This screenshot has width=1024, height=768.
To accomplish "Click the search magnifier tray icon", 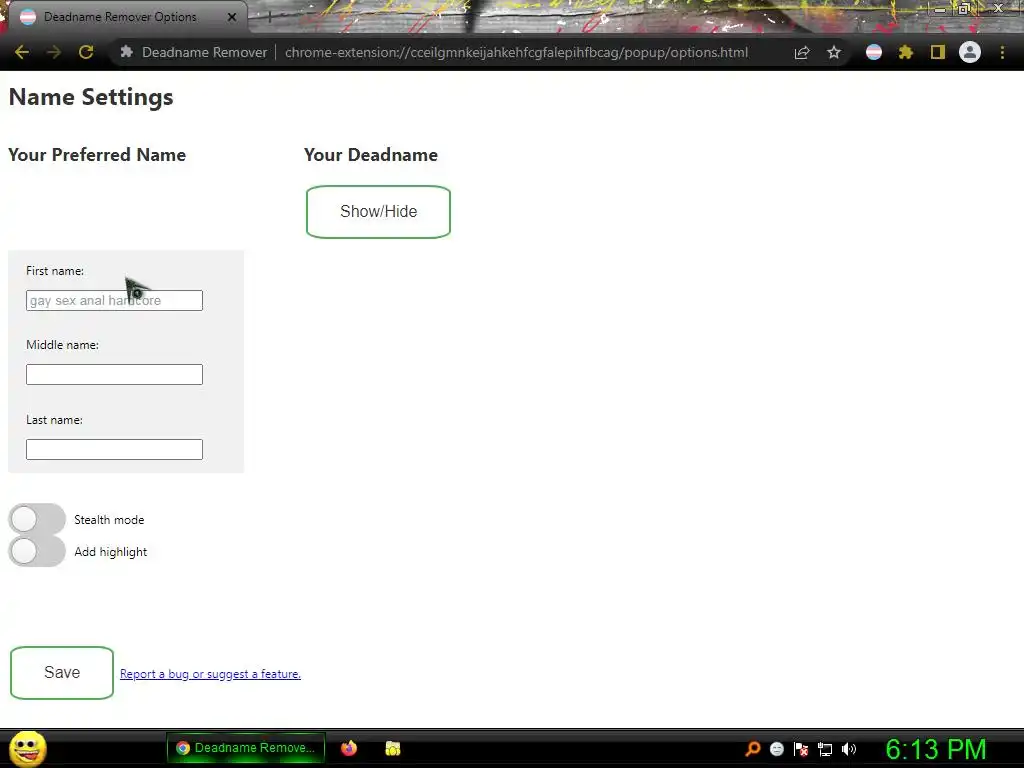I will [752, 748].
